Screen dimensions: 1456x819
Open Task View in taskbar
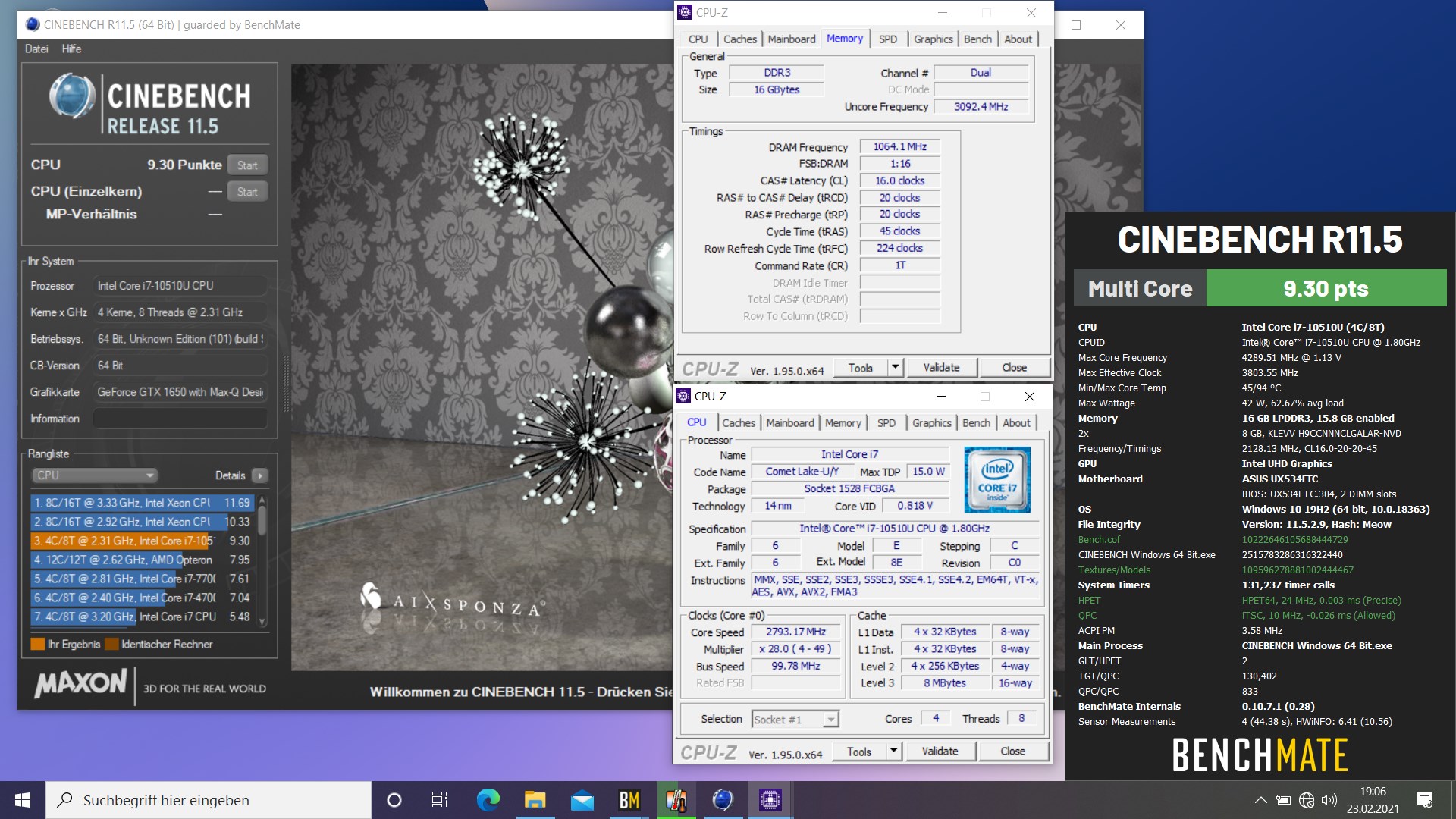(x=440, y=800)
